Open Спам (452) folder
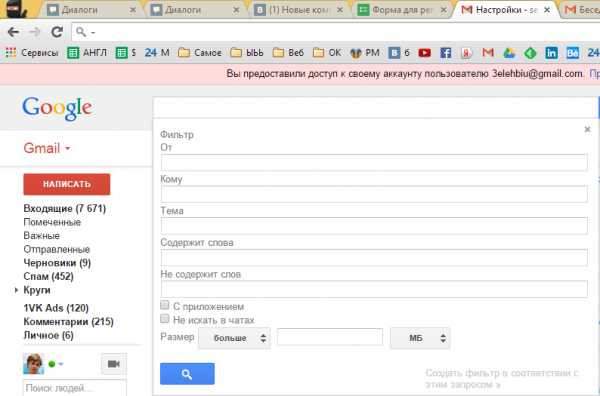The height and width of the screenshot is (396, 600). pos(49,276)
